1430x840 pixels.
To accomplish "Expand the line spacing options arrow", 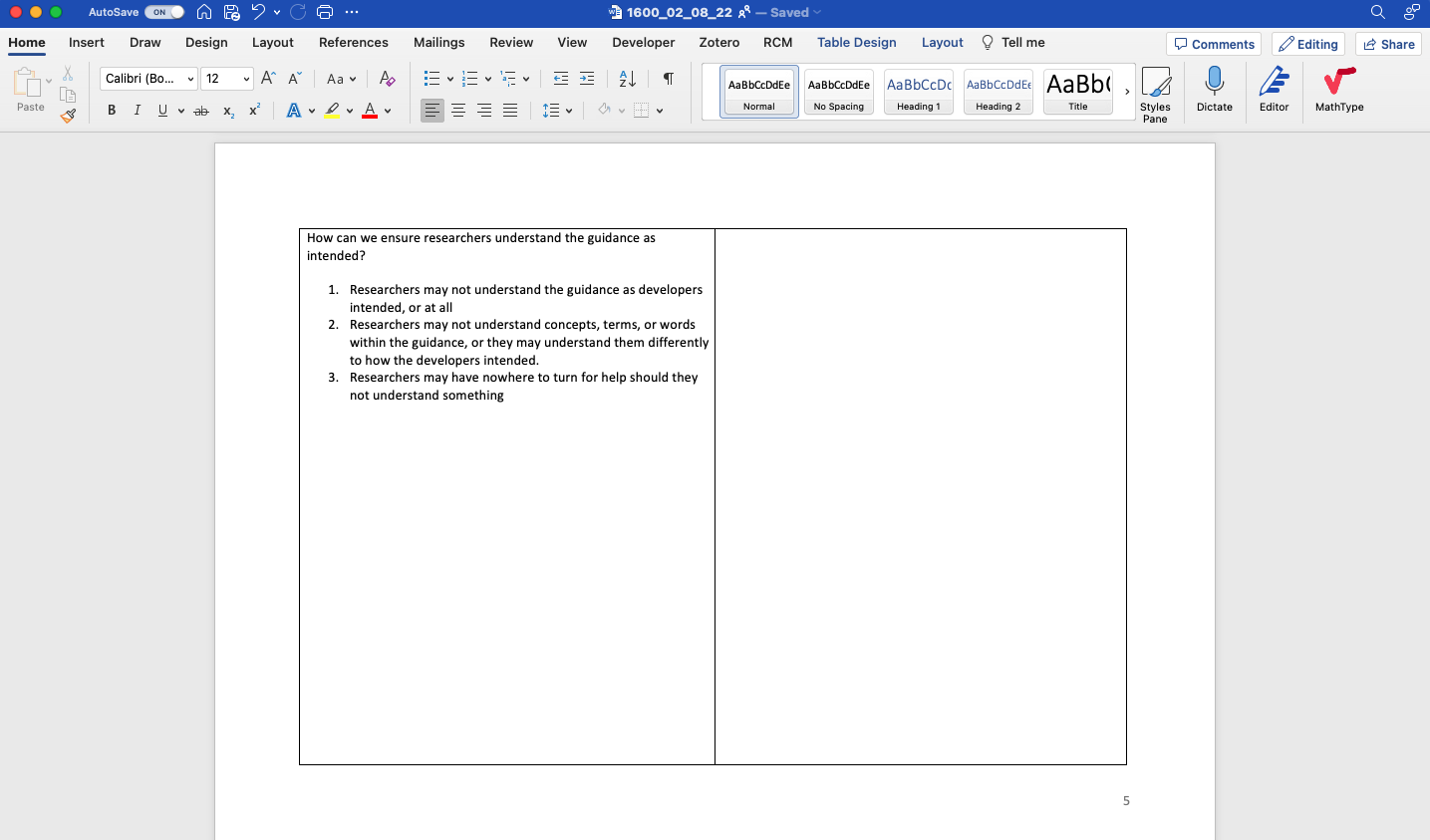I will click(569, 111).
